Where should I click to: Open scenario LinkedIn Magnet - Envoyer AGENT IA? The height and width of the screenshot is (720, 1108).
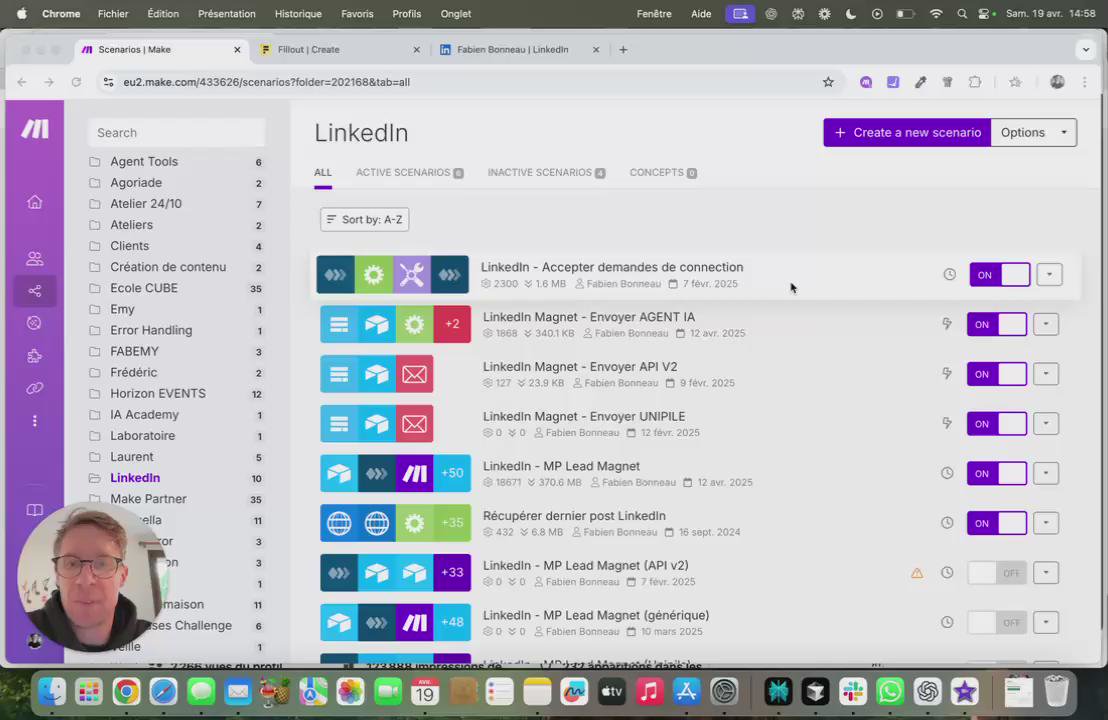[x=589, y=317]
